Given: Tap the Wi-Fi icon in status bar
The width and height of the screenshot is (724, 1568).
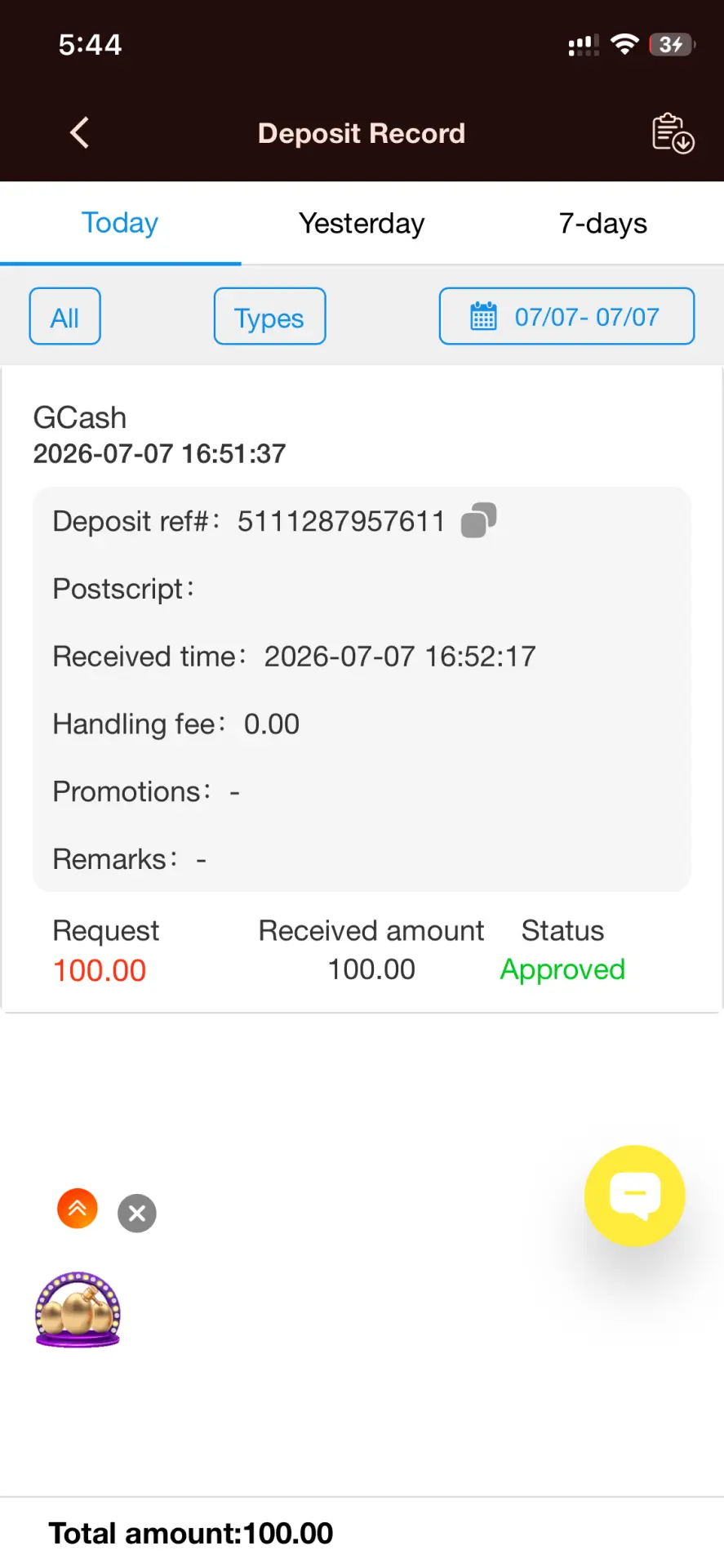Looking at the screenshot, I should coord(624,44).
